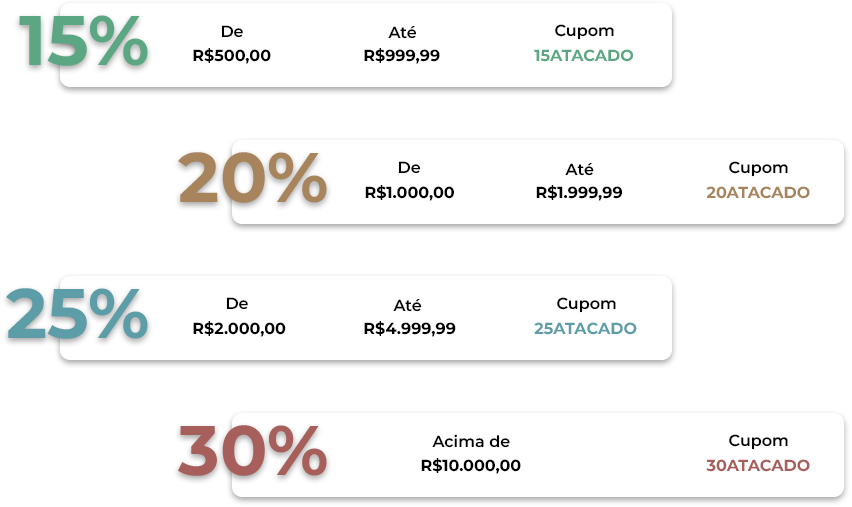Select the 30ATACADO coupon code

tap(758, 465)
